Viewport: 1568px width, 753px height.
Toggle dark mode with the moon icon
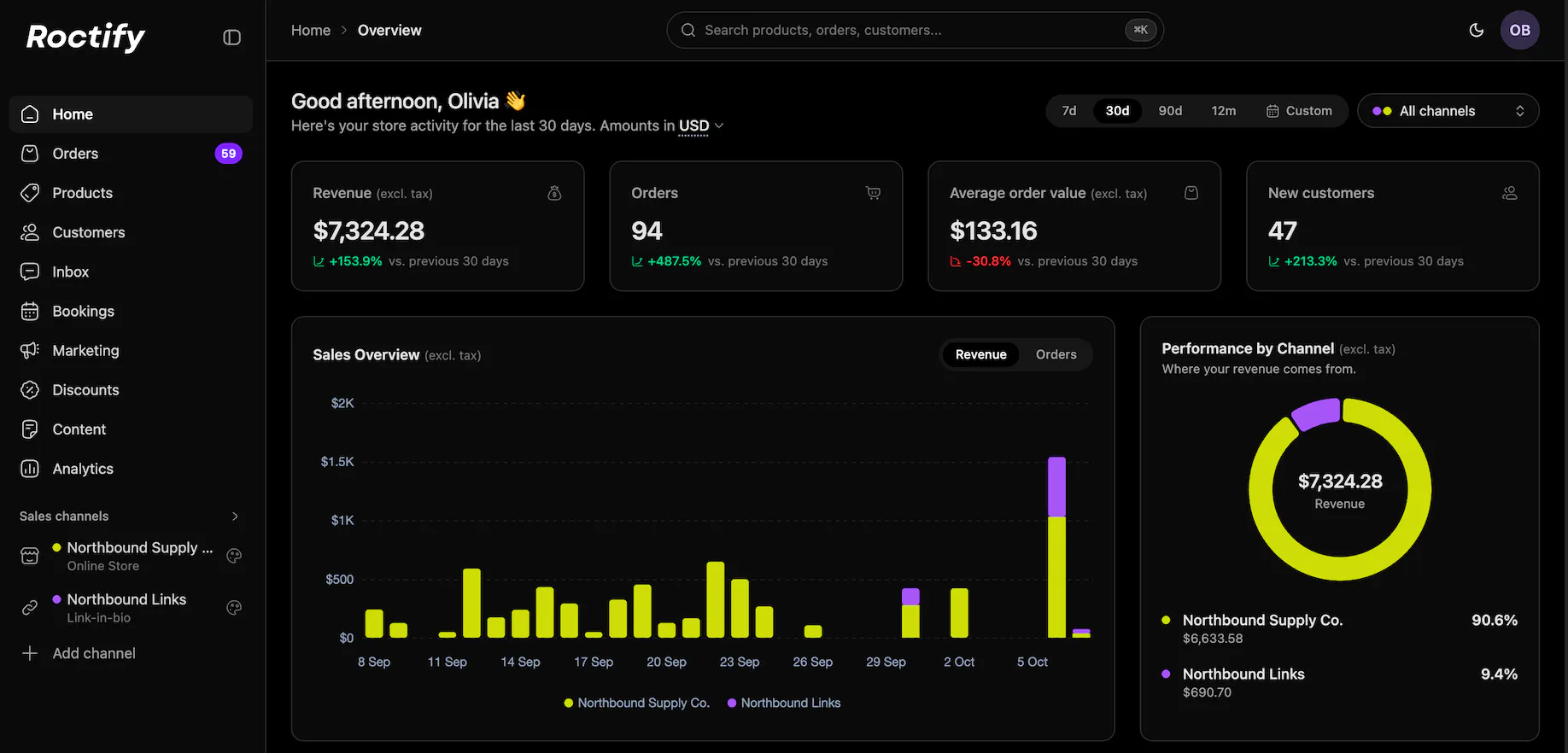tap(1476, 30)
